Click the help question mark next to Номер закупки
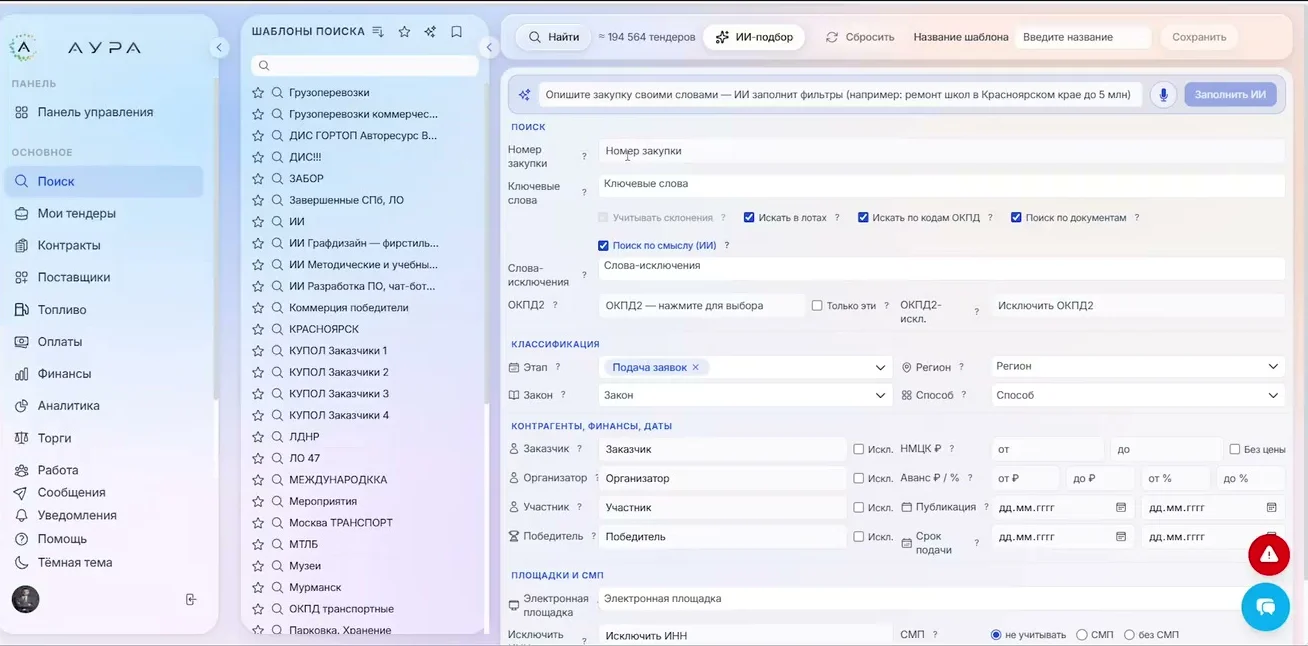The height and width of the screenshot is (646, 1308). 584,157
